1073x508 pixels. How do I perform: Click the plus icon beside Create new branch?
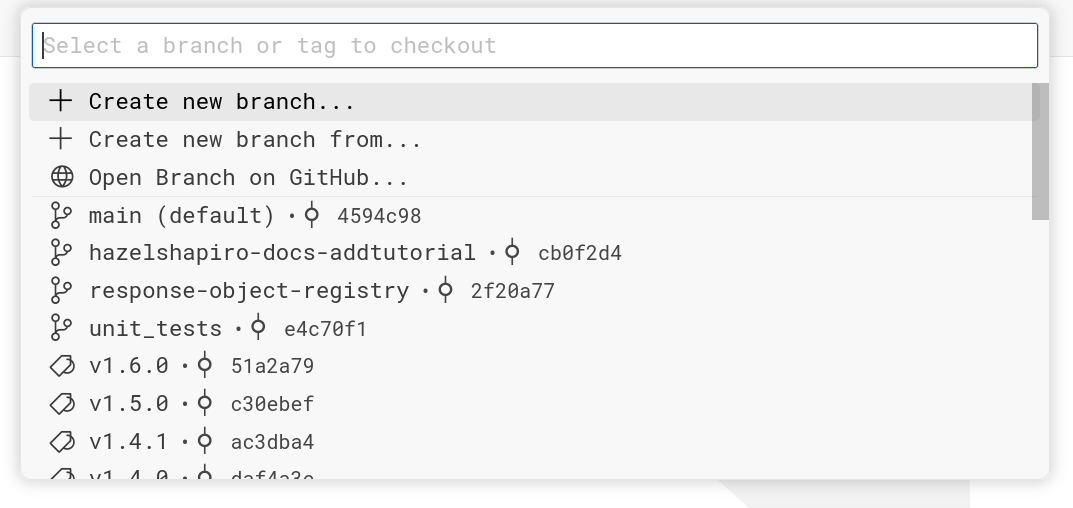coord(61,101)
